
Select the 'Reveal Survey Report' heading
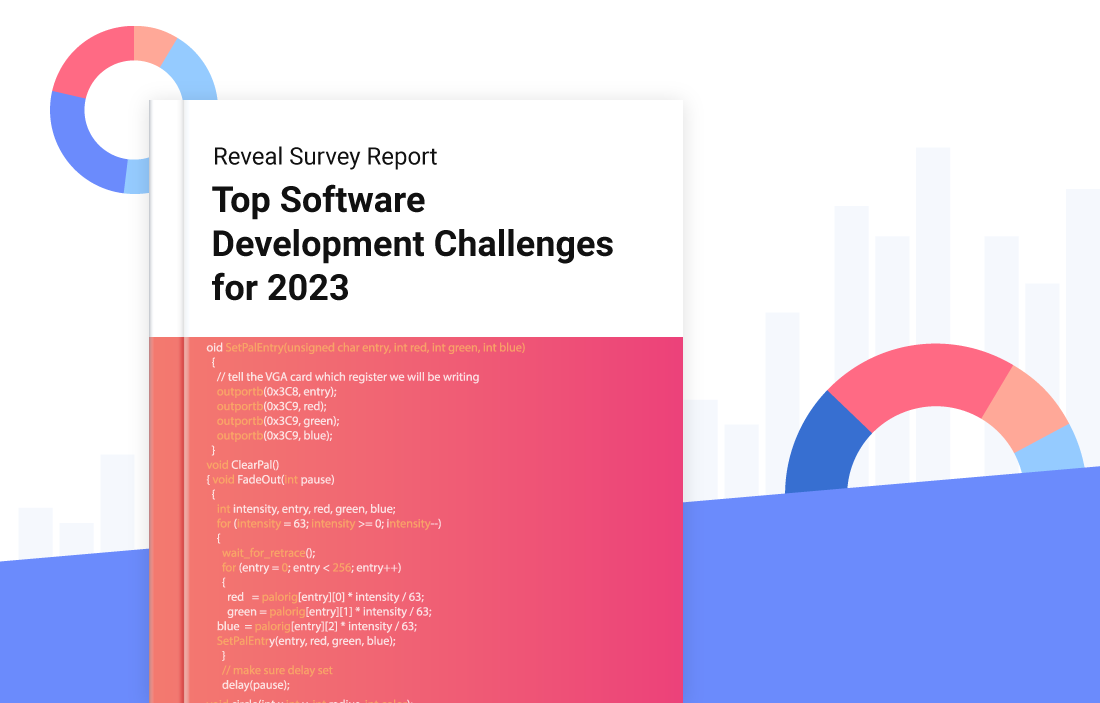(x=324, y=156)
